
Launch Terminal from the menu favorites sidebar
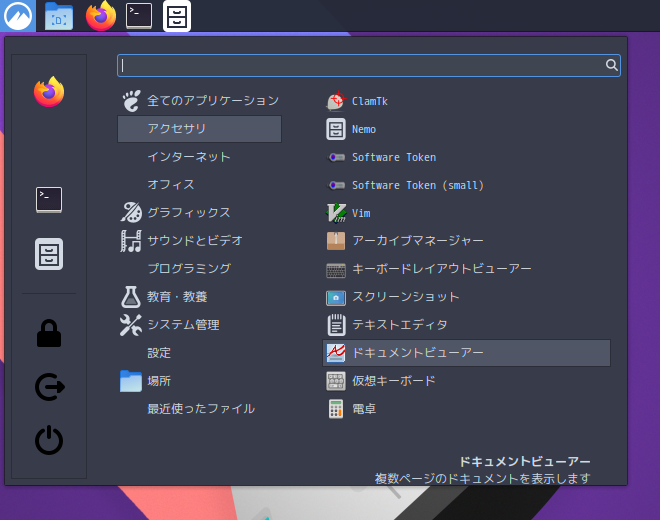click(x=49, y=200)
